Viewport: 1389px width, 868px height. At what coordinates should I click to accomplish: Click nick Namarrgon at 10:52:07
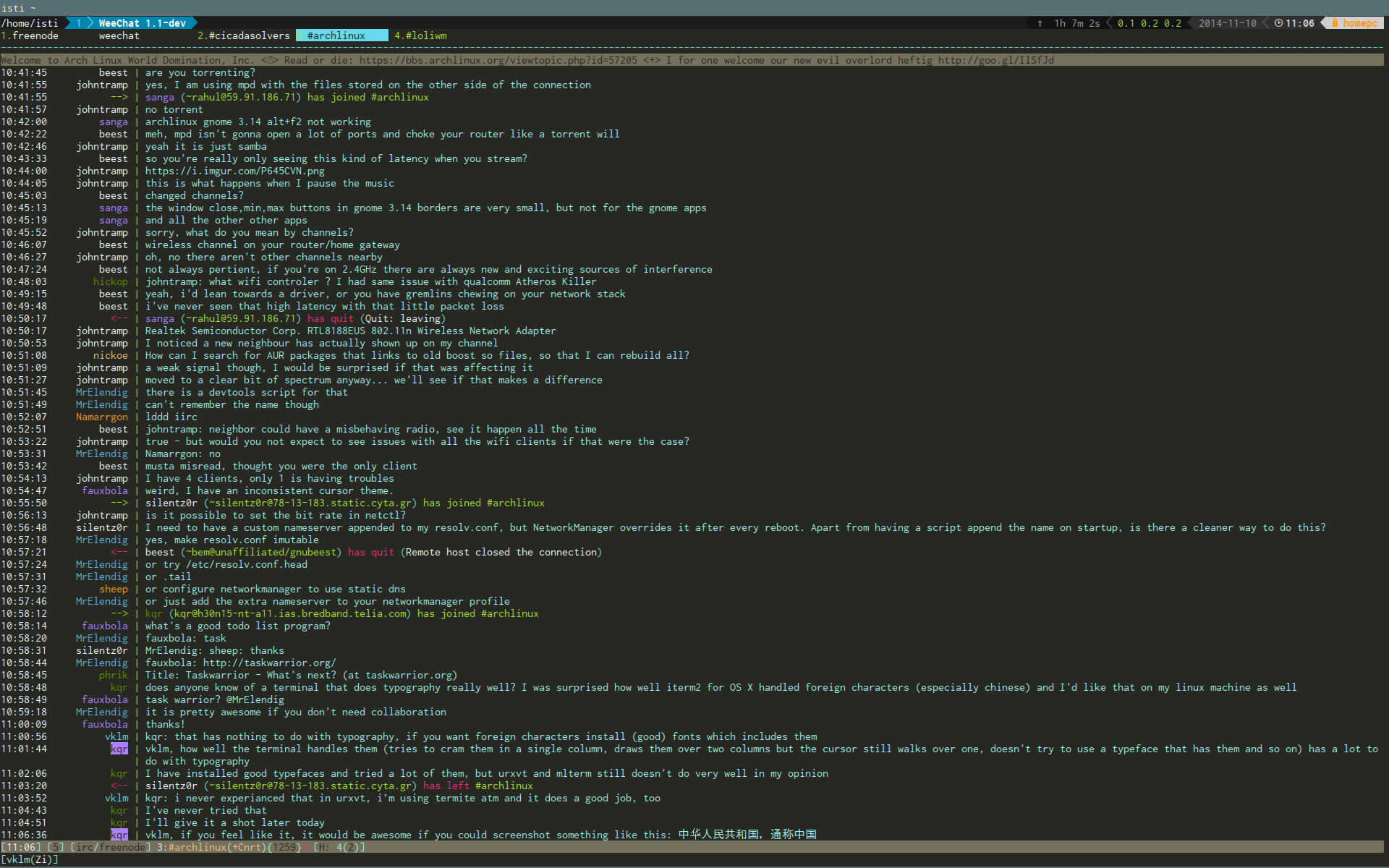point(102,417)
